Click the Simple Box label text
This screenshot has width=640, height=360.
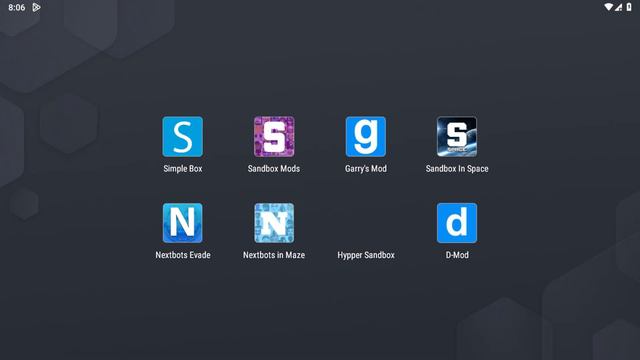click(x=182, y=169)
